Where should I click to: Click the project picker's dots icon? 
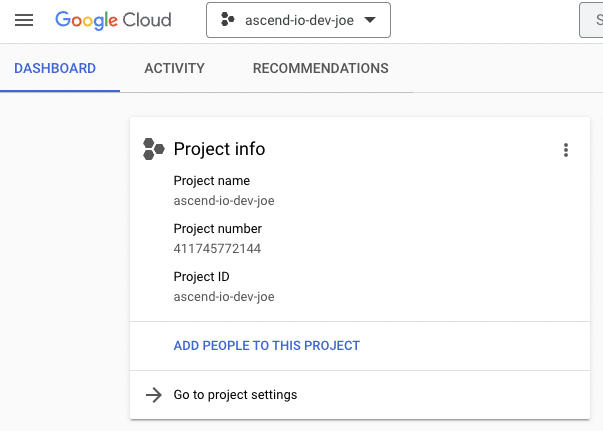point(227,20)
